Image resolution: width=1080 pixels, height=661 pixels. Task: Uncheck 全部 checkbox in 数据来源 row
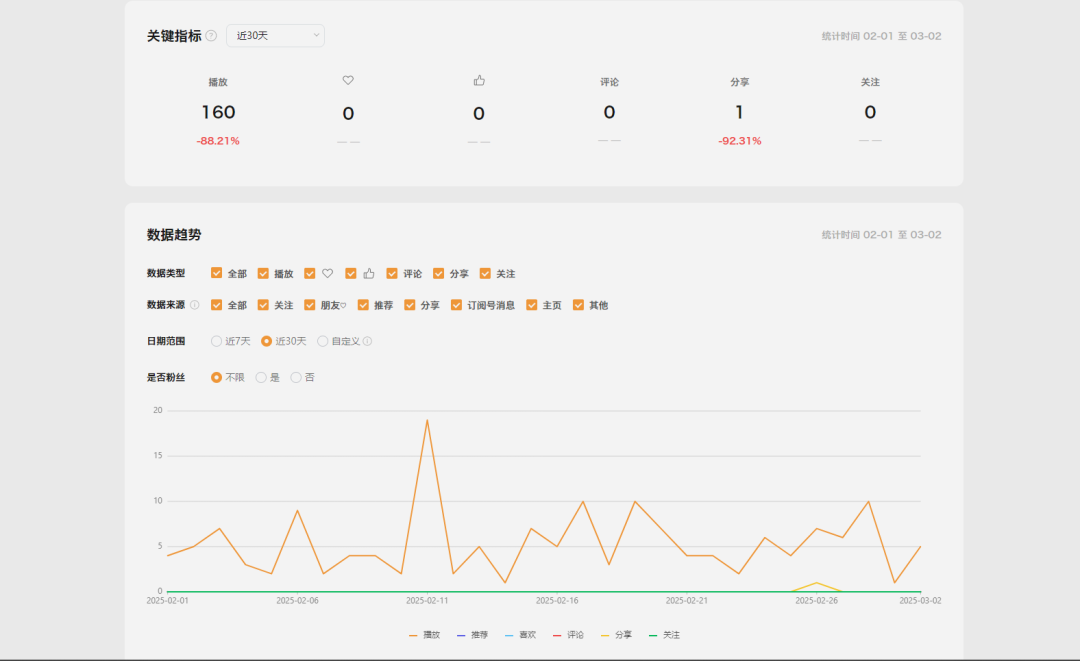[x=216, y=305]
